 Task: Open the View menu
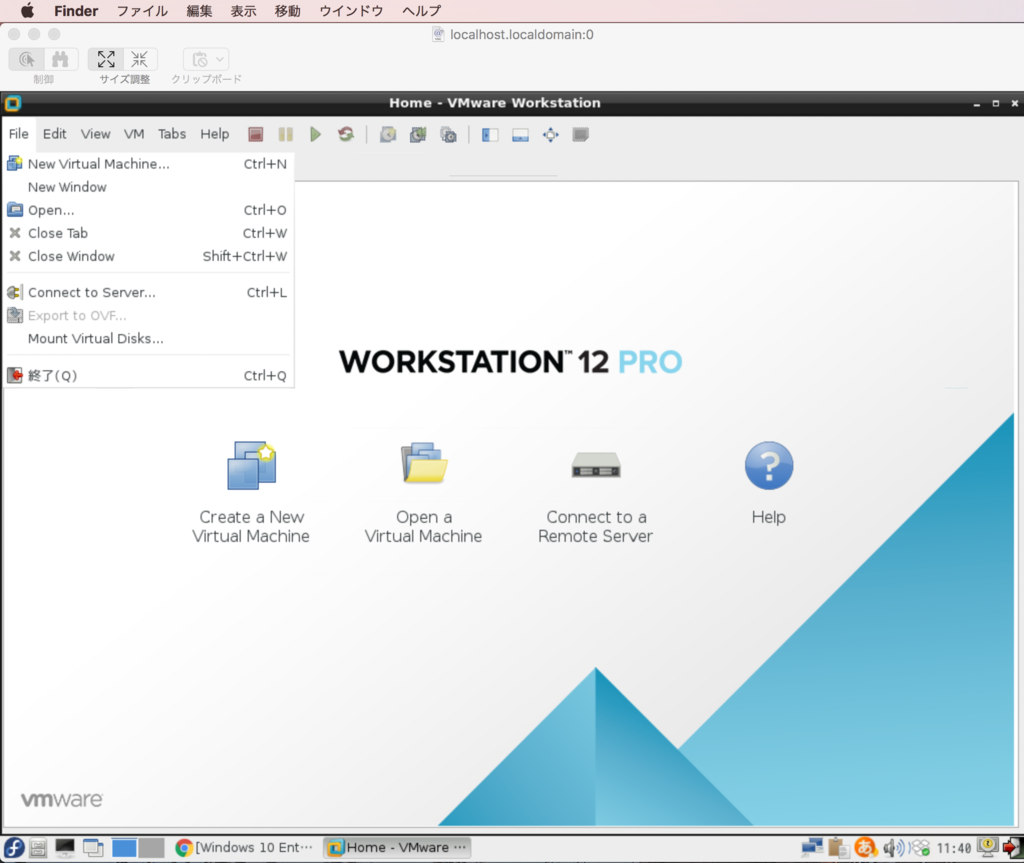[95, 134]
